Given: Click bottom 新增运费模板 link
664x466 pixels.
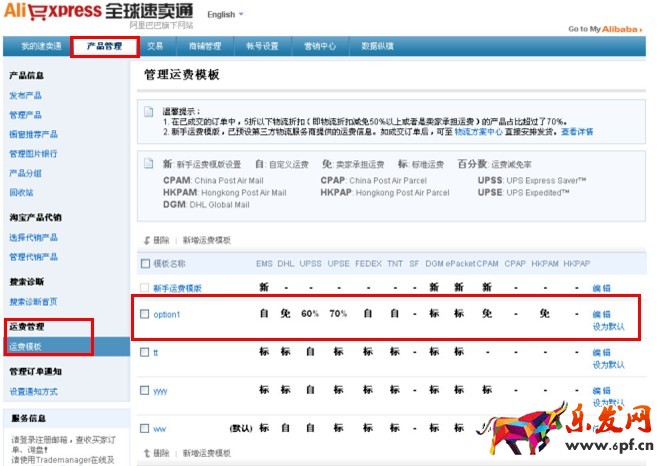Looking at the screenshot, I should click(207, 453).
